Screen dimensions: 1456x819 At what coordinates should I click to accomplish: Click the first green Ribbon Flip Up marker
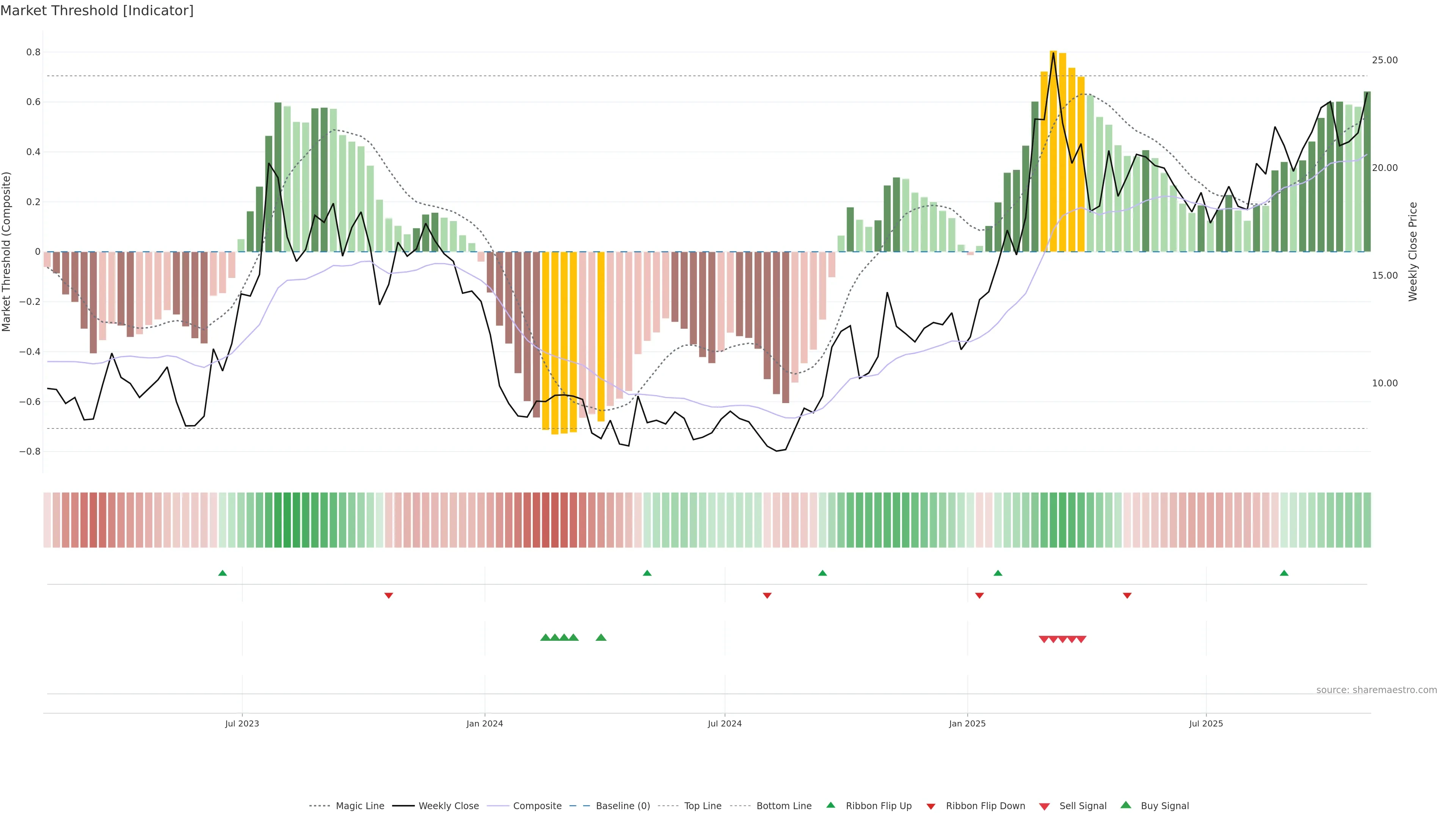point(223,573)
